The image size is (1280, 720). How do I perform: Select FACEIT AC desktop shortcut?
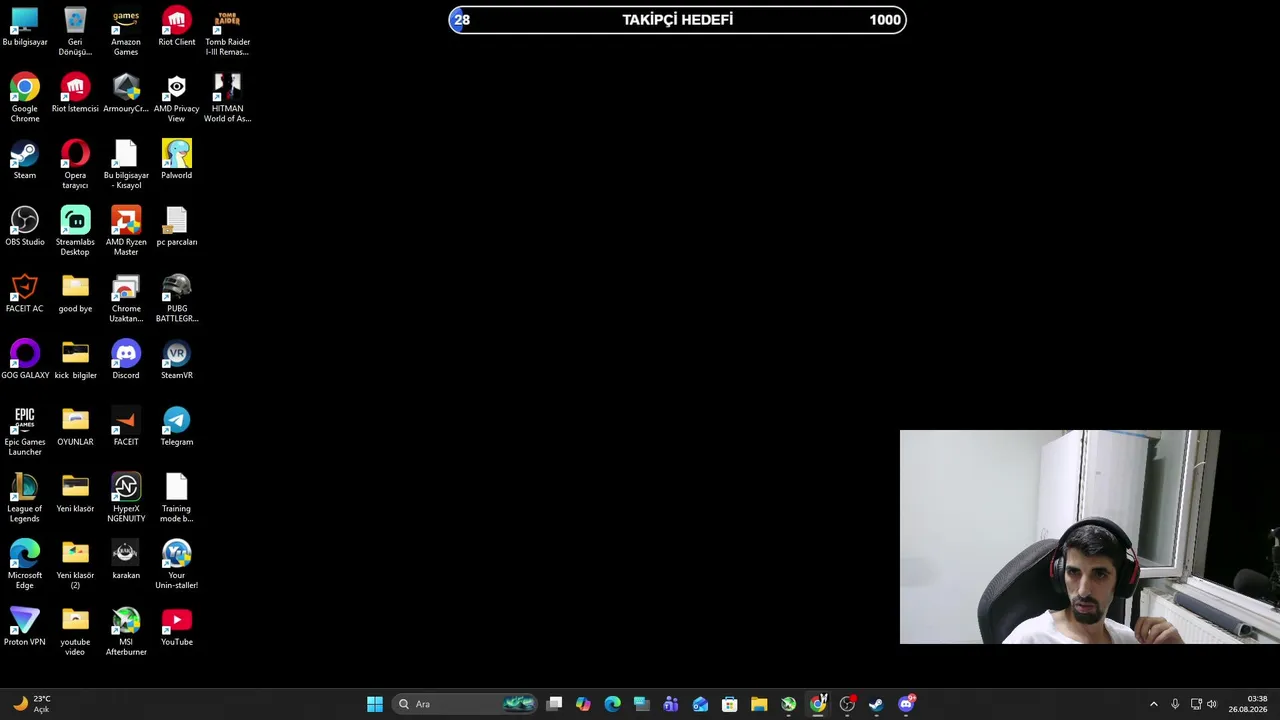(x=25, y=294)
